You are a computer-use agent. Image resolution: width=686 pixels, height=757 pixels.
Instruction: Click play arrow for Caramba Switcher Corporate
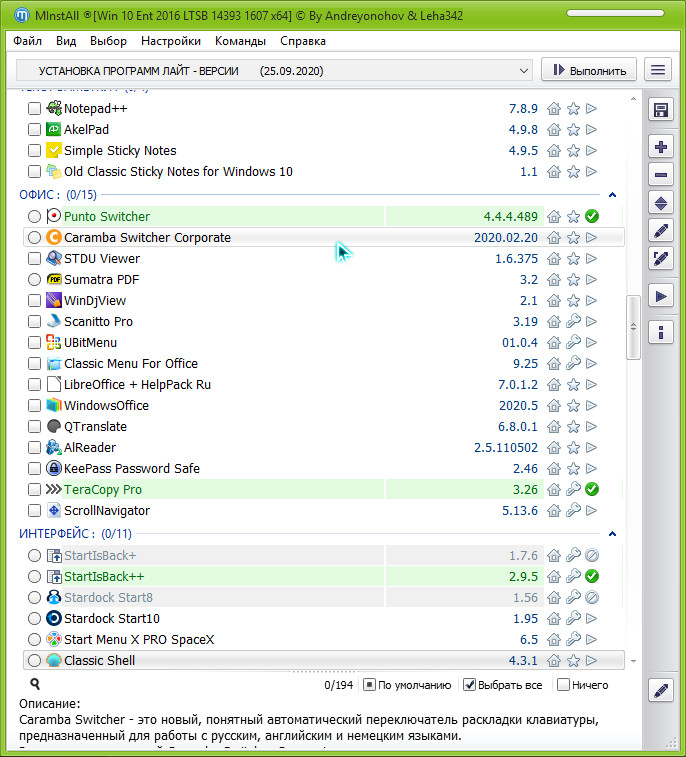[591, 238]
